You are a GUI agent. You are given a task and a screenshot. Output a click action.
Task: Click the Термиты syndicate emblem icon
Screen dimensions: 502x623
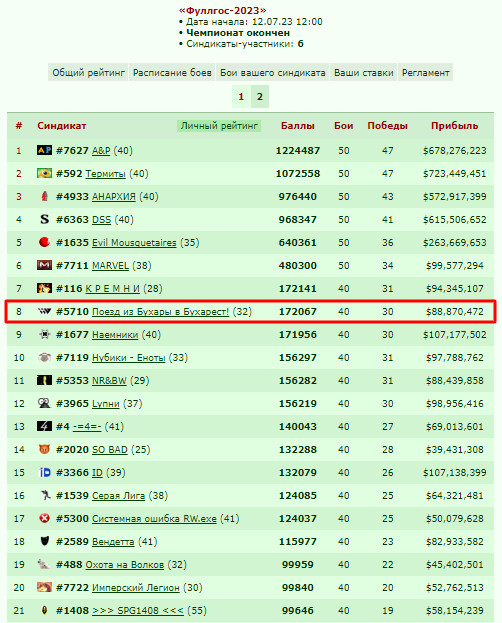tap(44, 173)
